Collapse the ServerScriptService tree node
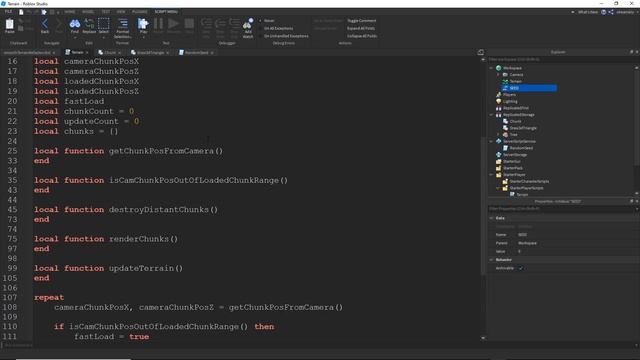640x360 pixels. tap(491, 141)
